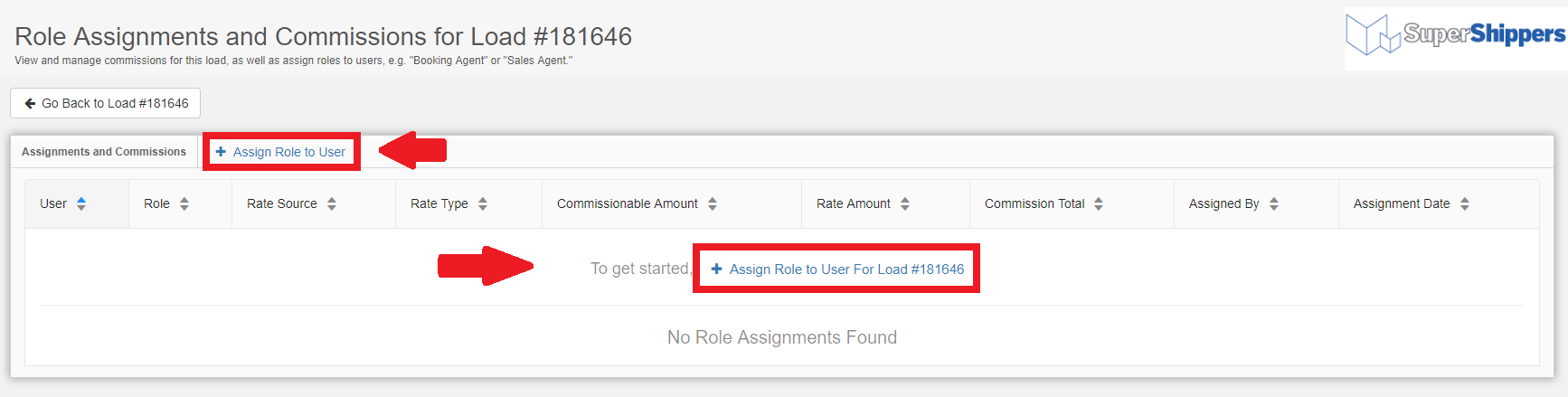Sort by Commissionable Amount arrows icon
Viewport: 1568px width, 397px height.
[x=713, y=203]
